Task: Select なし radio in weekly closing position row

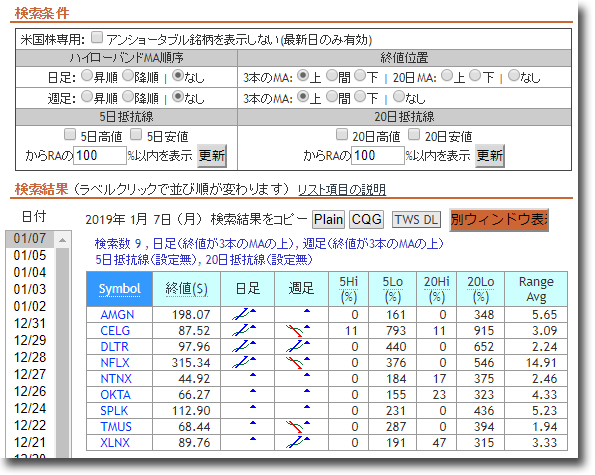Action: point(398,96)
